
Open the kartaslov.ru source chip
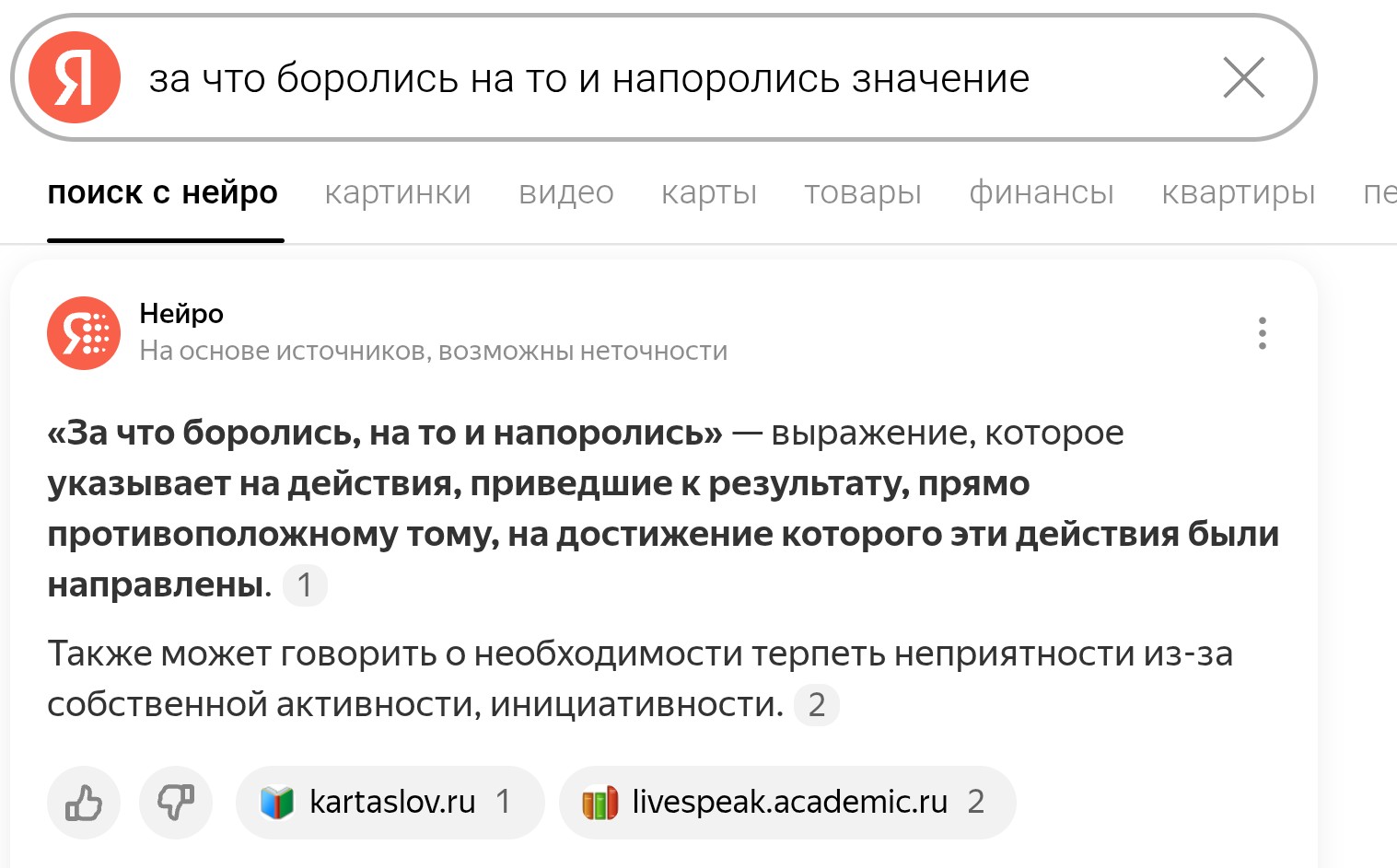tap(390, 803)
